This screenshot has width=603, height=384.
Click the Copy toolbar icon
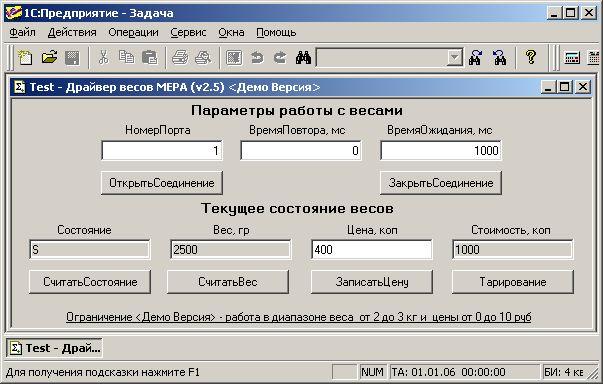[x=126, y=58]
